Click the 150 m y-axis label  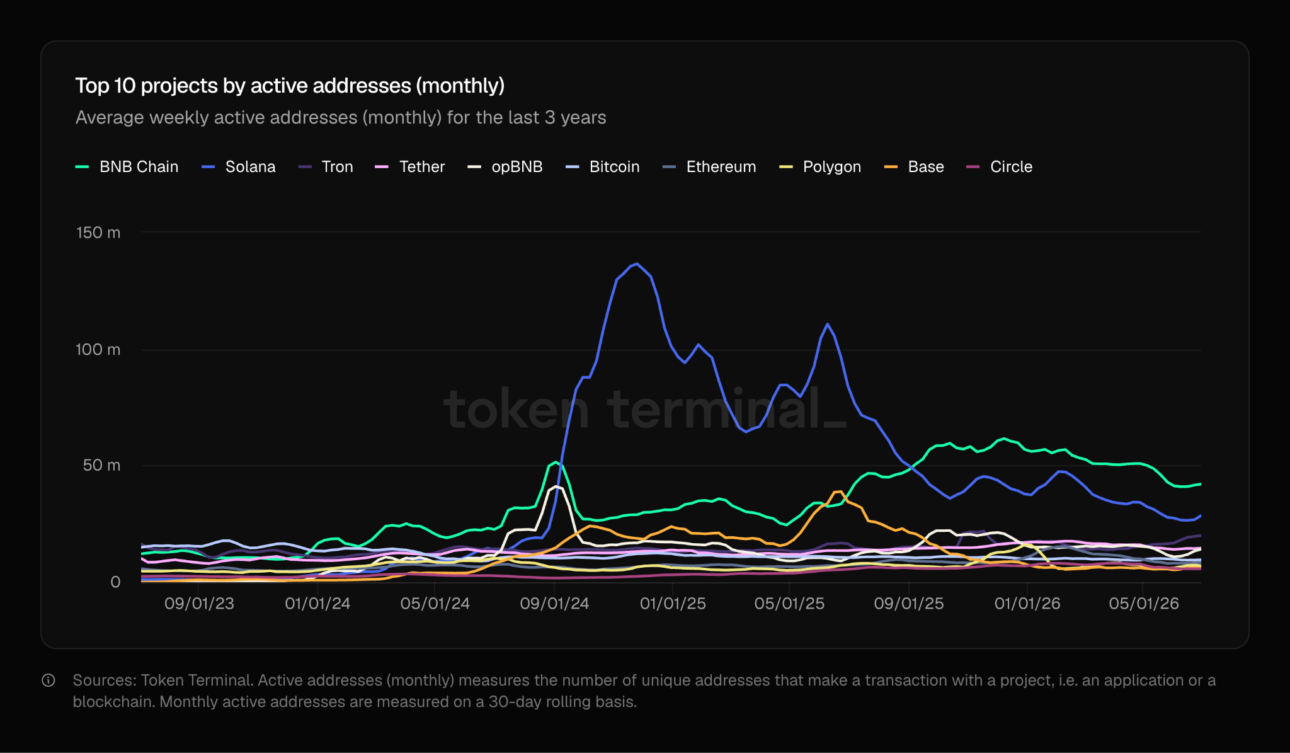click(x=98, y=233)
